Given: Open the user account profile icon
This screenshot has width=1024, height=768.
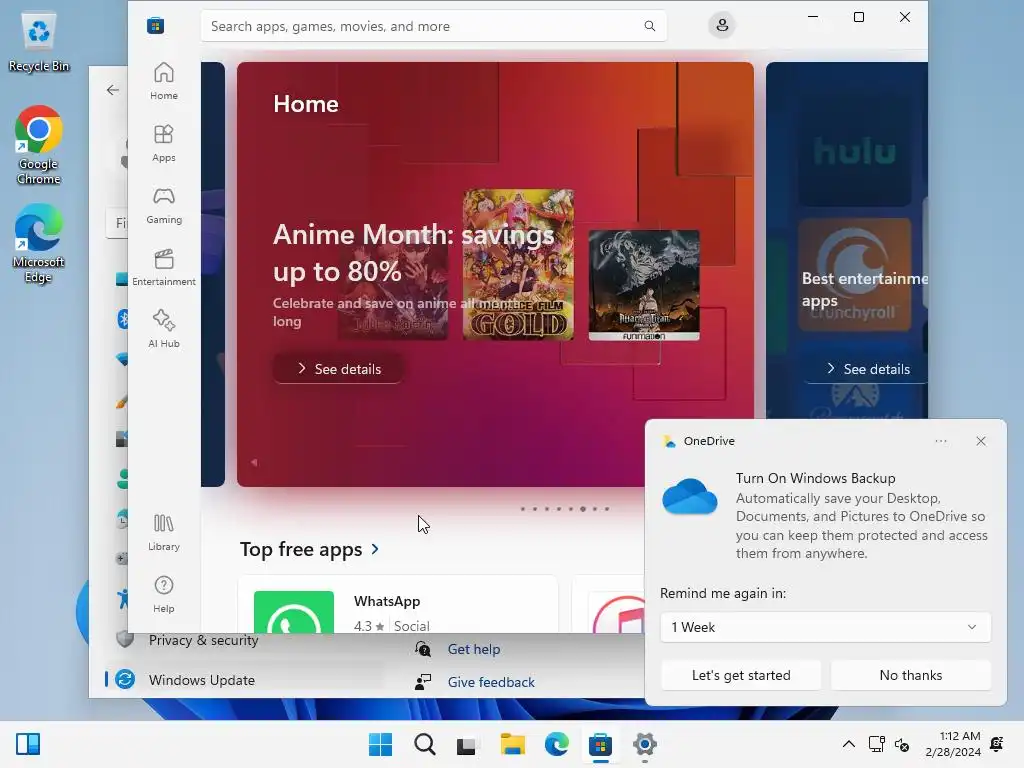Looking at the screenshot, I should pos(722,25).
